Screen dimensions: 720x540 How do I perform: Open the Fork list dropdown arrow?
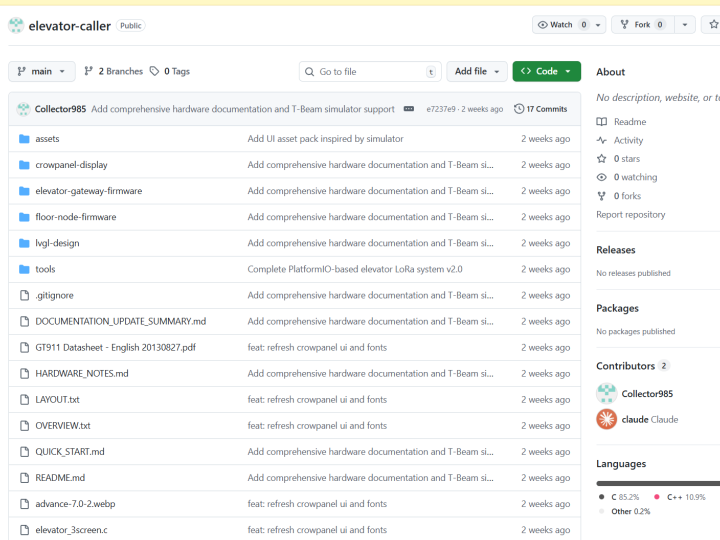[685, 25]
